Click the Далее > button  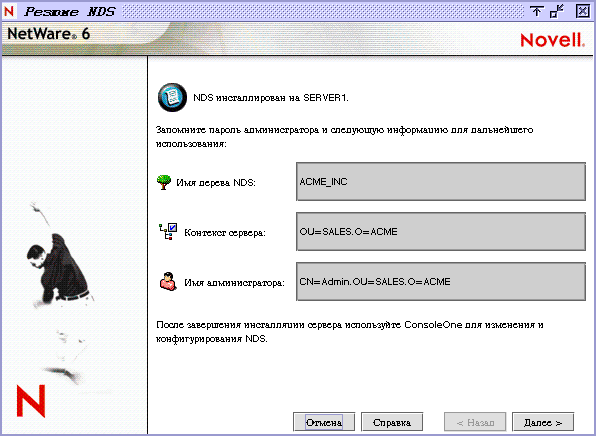(543, 422)
